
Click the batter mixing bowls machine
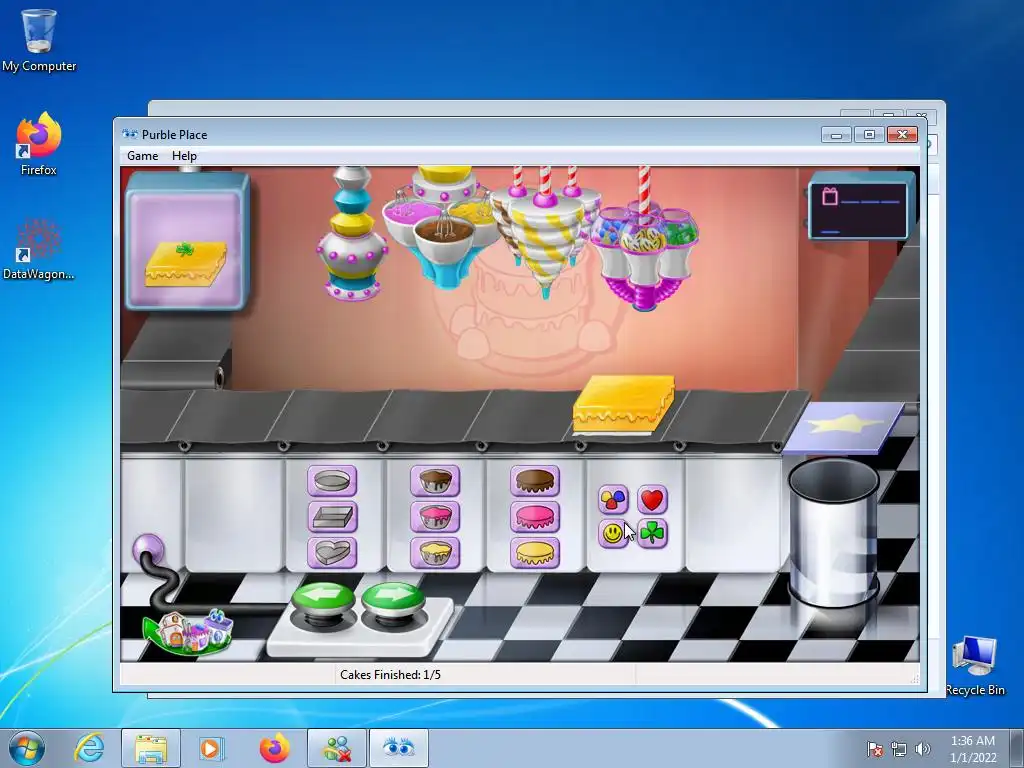pos(442,227)
